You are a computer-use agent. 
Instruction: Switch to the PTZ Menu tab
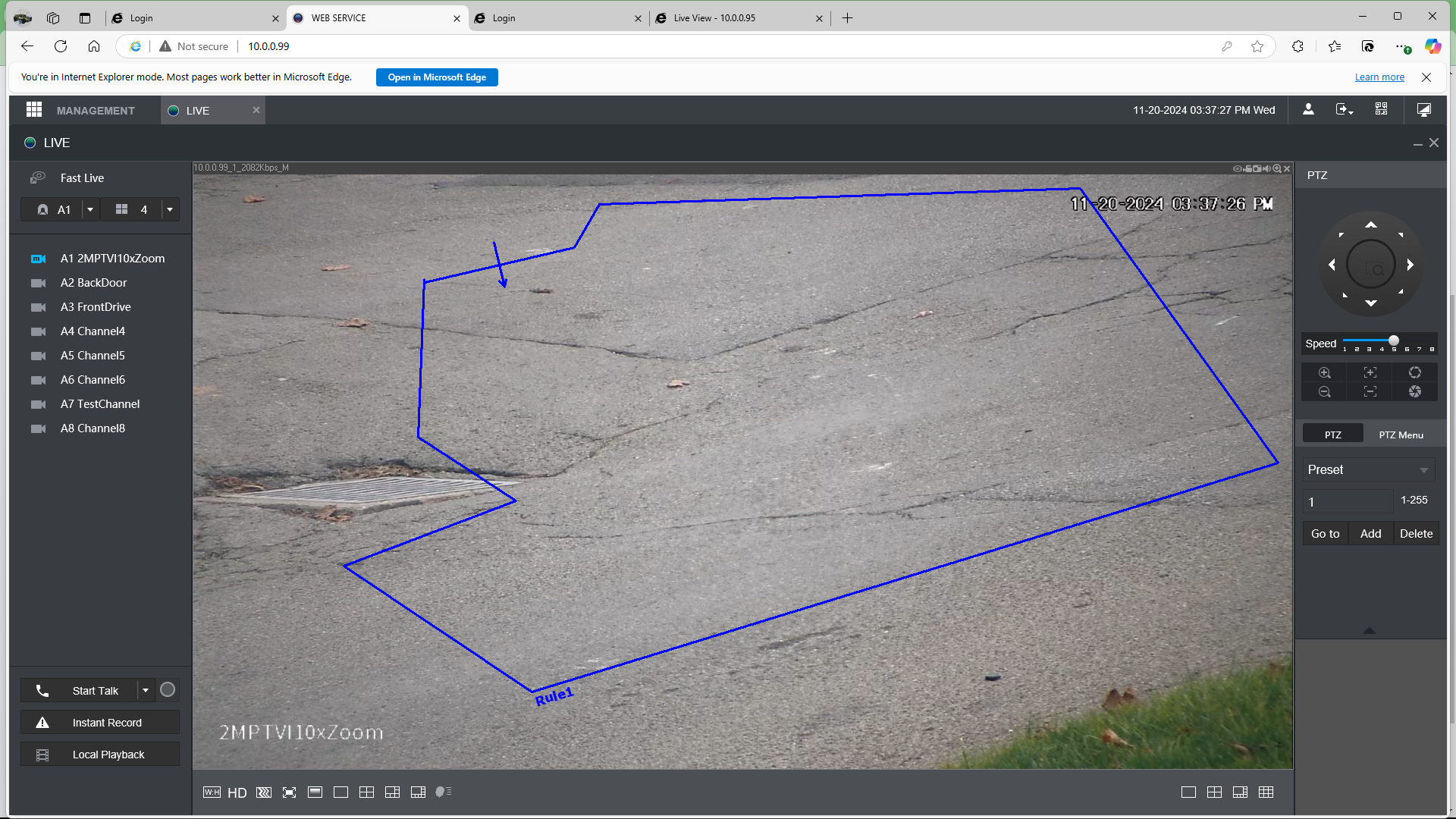[x=1401, y=435]
